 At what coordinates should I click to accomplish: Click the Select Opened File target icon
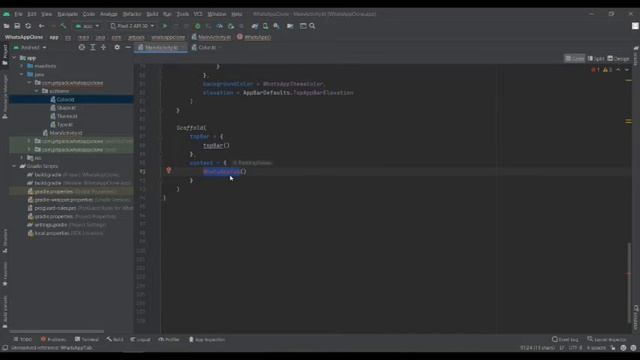coord(82,47)
